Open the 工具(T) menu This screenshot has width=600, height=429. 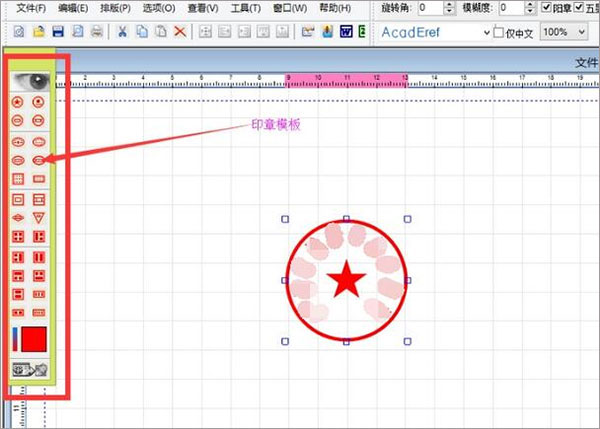click(x=246, y=8)
